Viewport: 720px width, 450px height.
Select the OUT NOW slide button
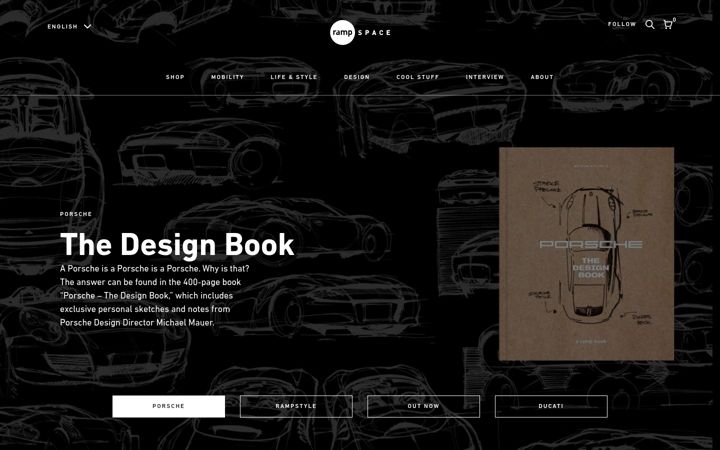tap(423, 406)
